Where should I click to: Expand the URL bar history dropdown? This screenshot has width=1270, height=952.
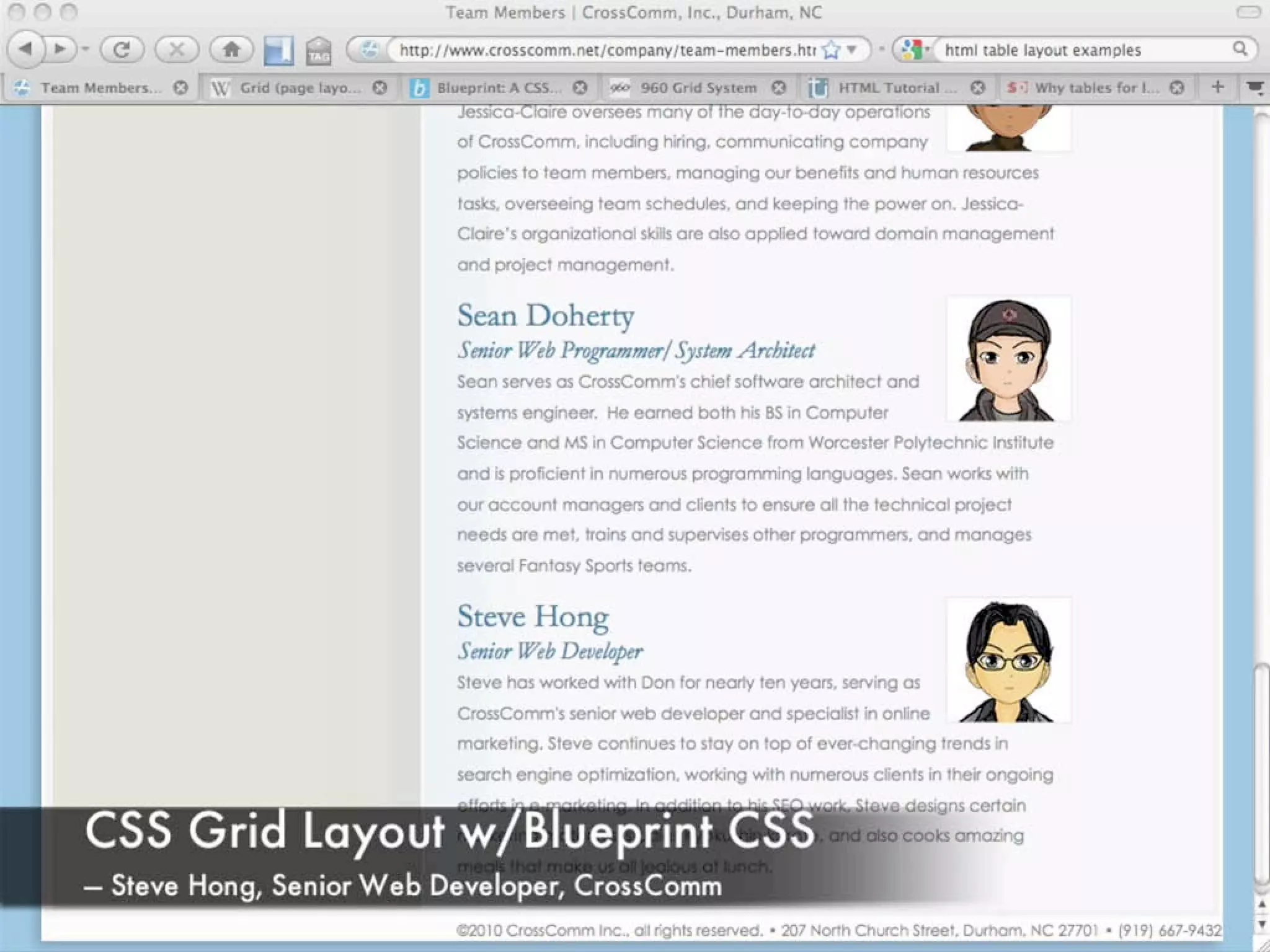[853, 50]
